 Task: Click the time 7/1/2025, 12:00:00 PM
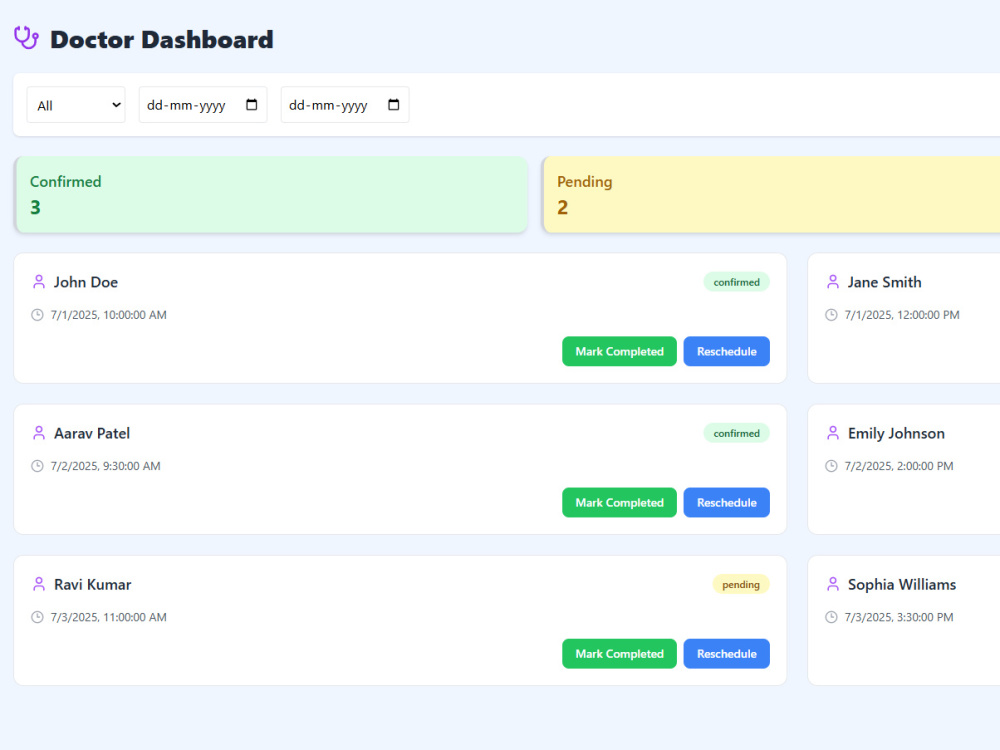(x=902, y=315)
